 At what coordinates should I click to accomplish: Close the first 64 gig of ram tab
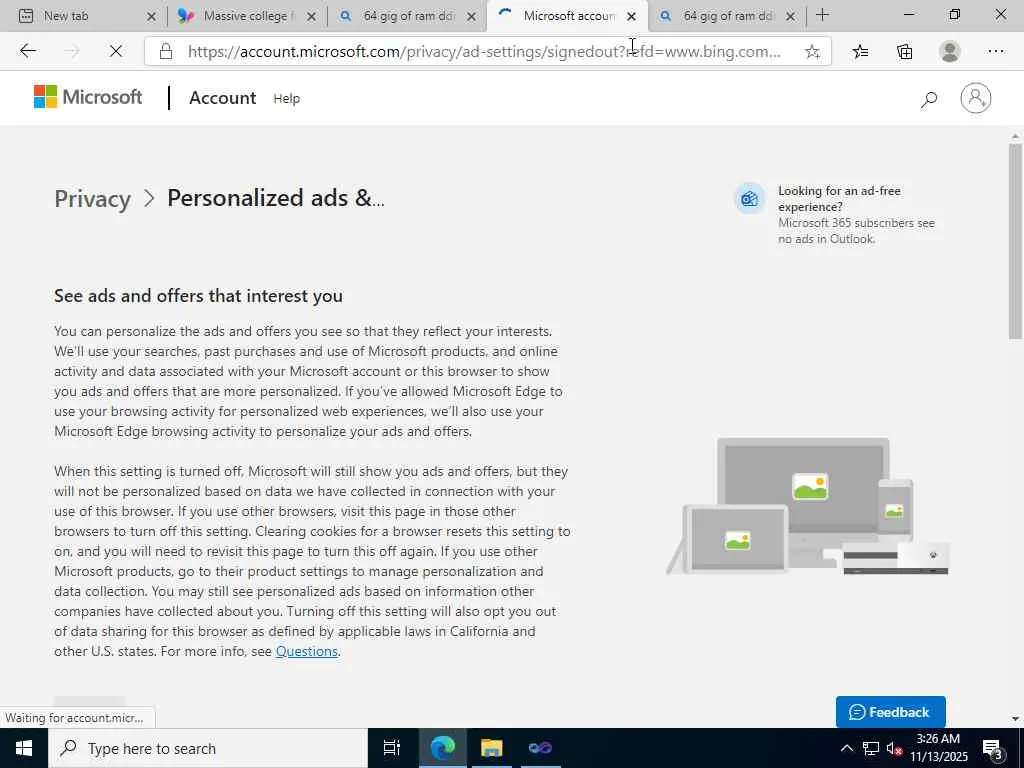click(472, 16)
